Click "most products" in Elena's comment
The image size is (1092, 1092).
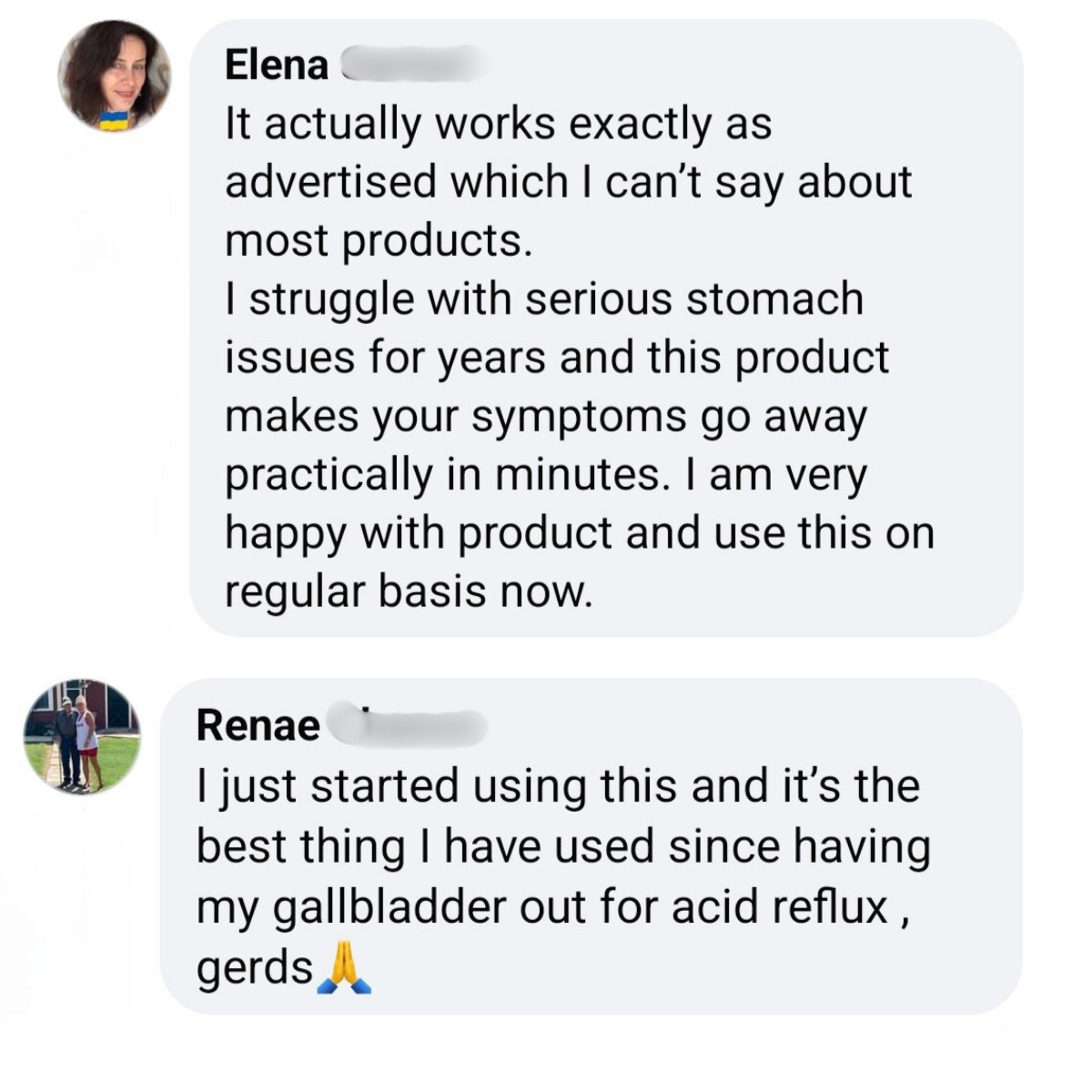click(375, 240)
